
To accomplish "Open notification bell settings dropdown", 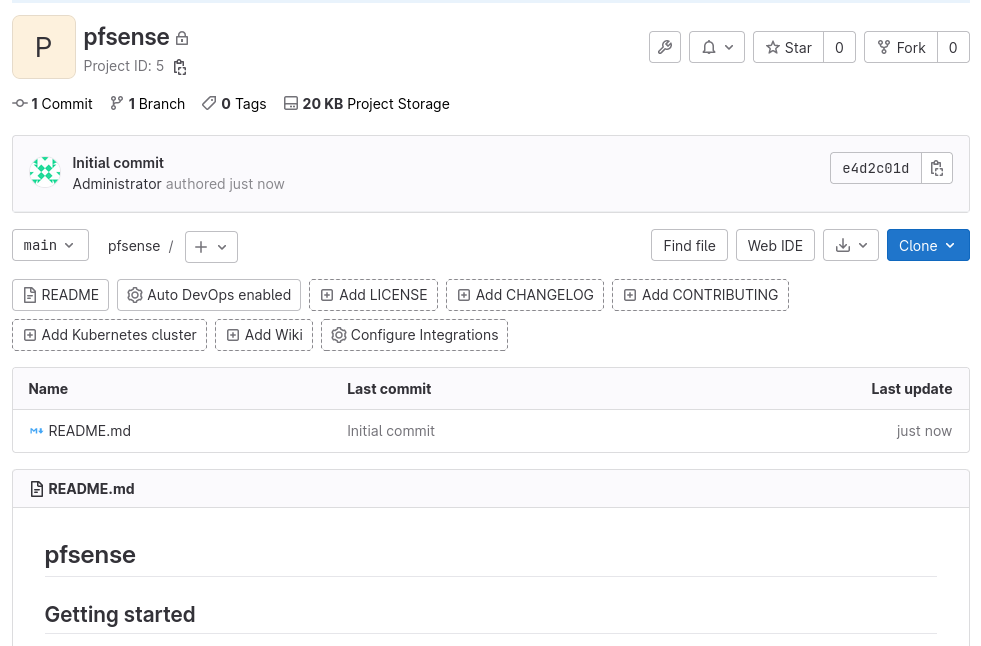I will point(717,47).
